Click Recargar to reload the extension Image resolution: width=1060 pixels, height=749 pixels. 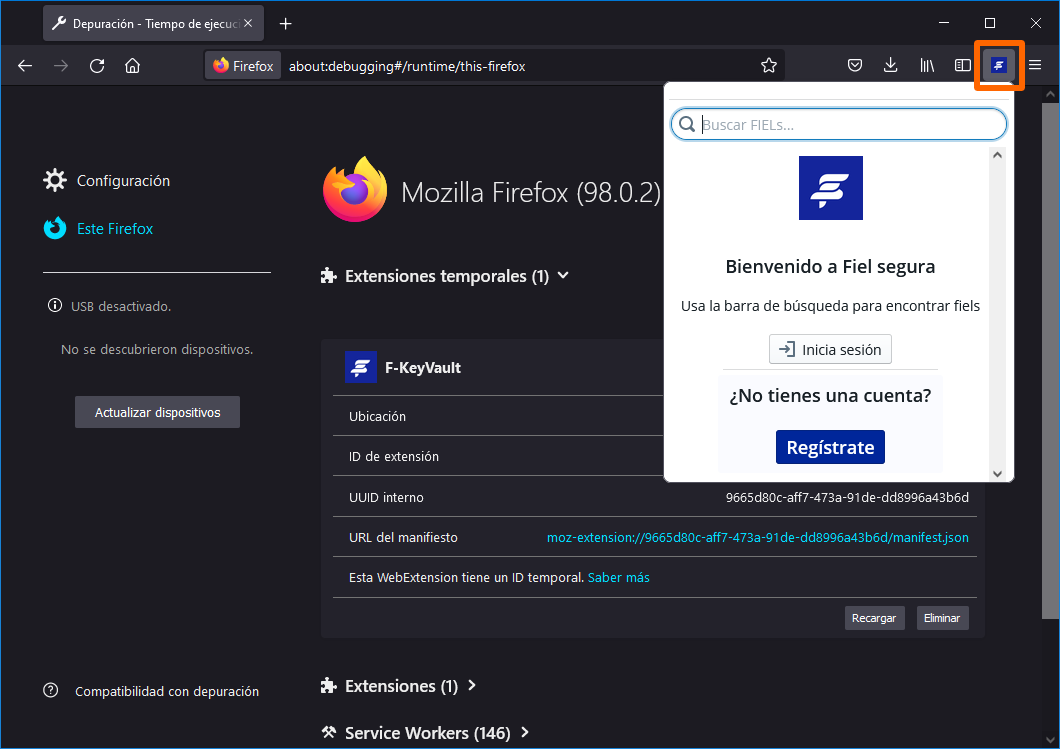tap(874, 618)
